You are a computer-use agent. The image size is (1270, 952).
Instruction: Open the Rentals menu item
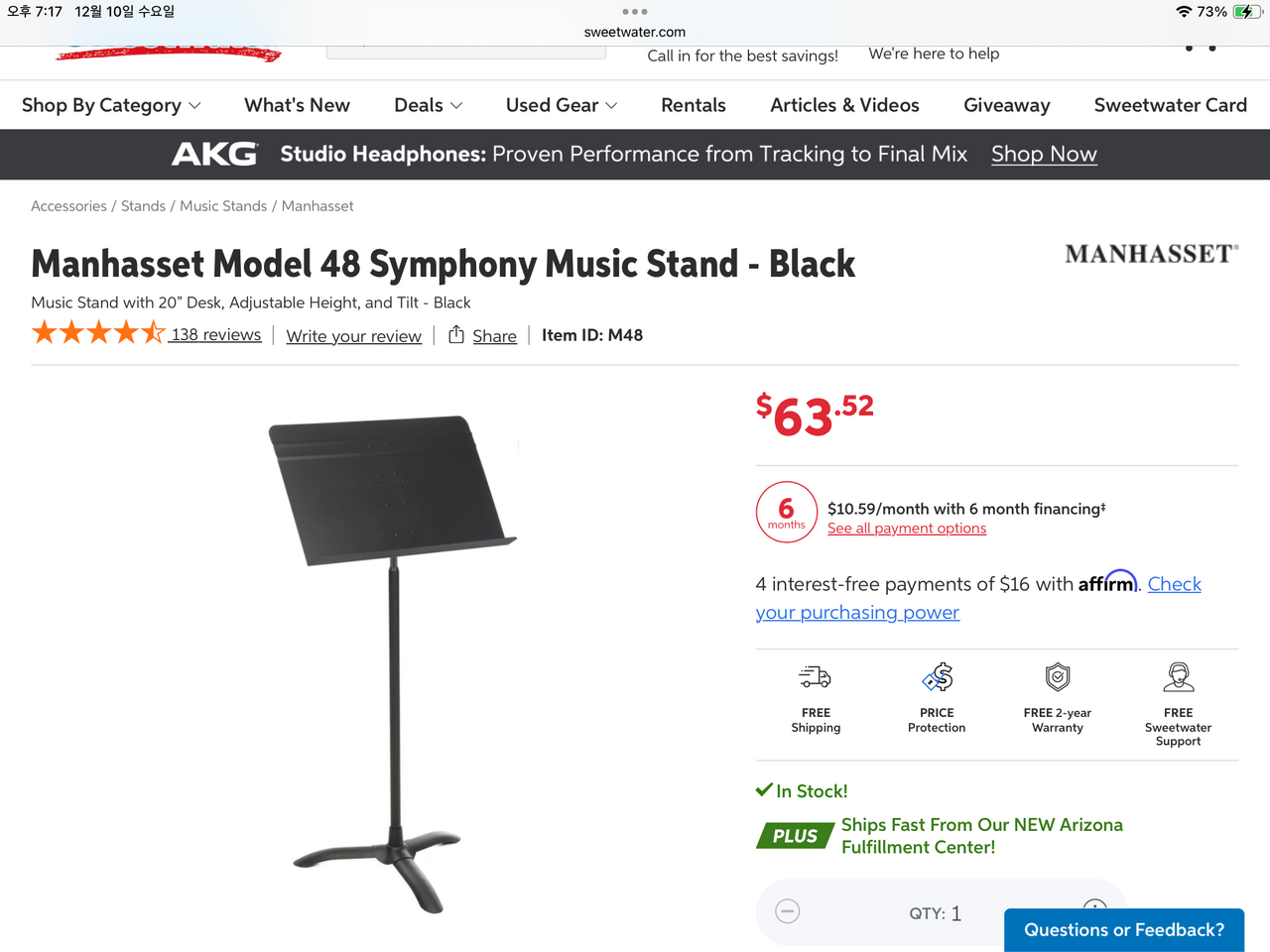(x=694, y=105)
